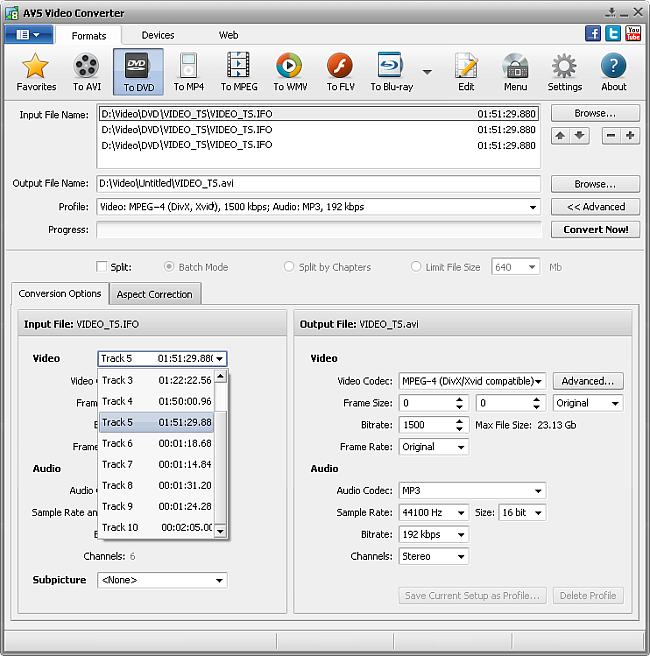Open the Settings gear icon
Screen dimensions: 650x656
[565, 72]
